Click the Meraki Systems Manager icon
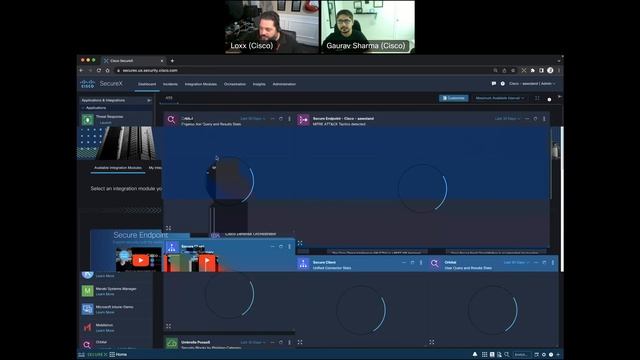Image resolution: width=640 pixels, height=360 pixels. [87, 291]
